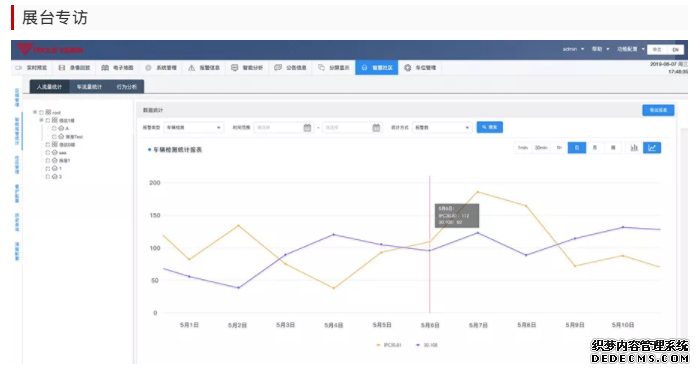700x373 pixels.
Task: Toggle the 30.108 purple legend entry
Action: click(427, 345)
